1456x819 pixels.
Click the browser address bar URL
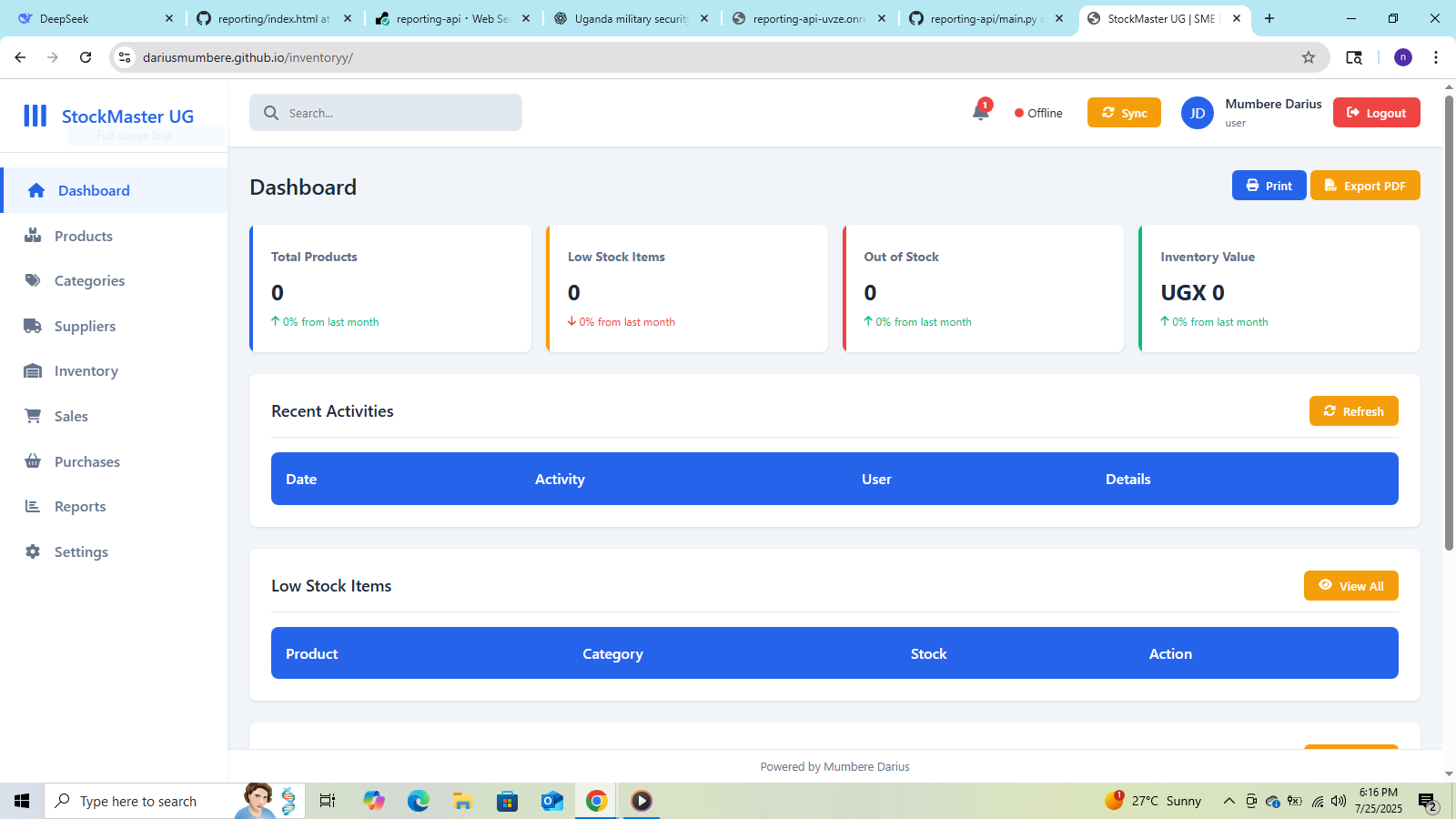(248, 57)
